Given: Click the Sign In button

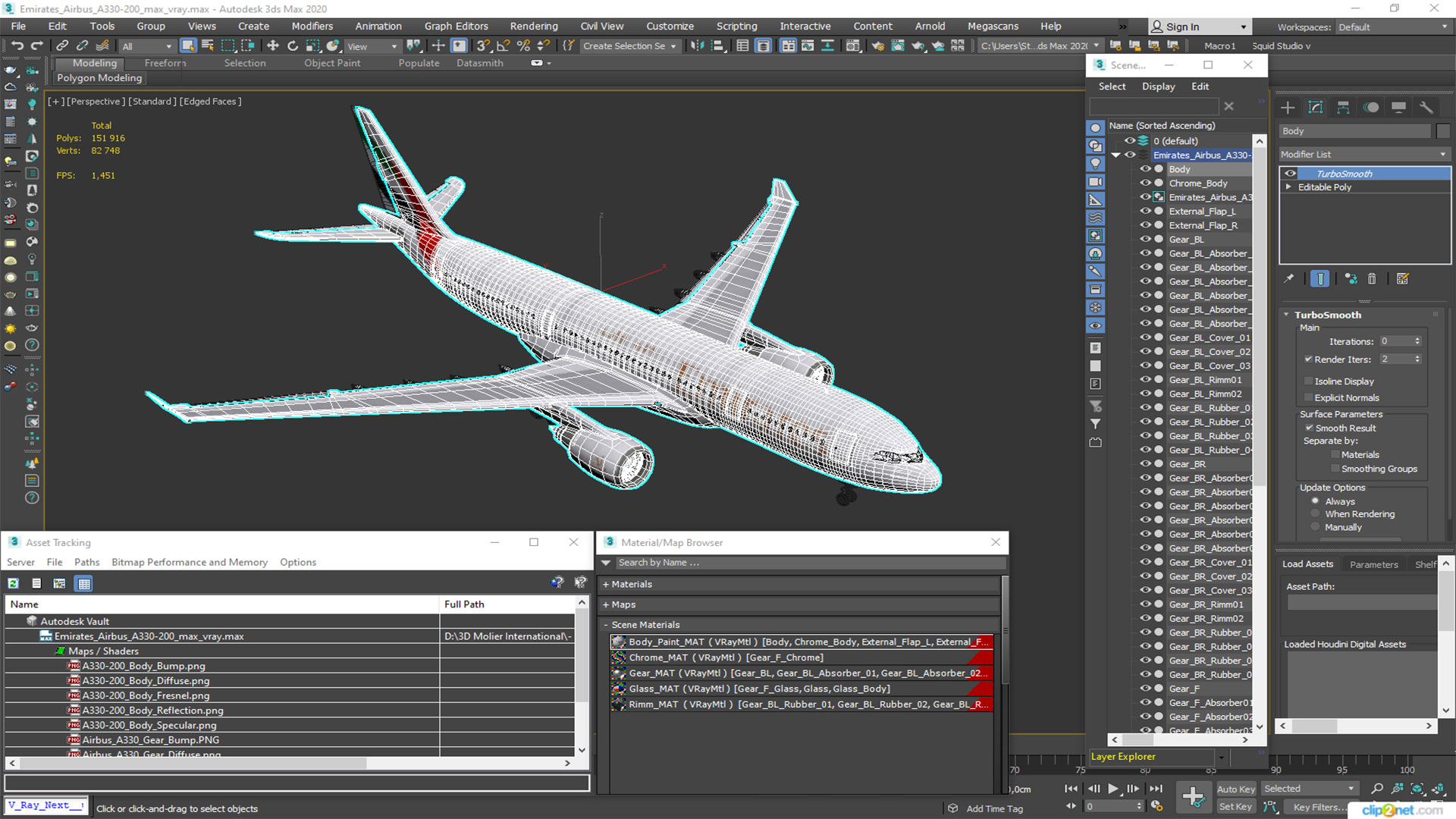Looking at the screenshot, I should pos(1199,27).
